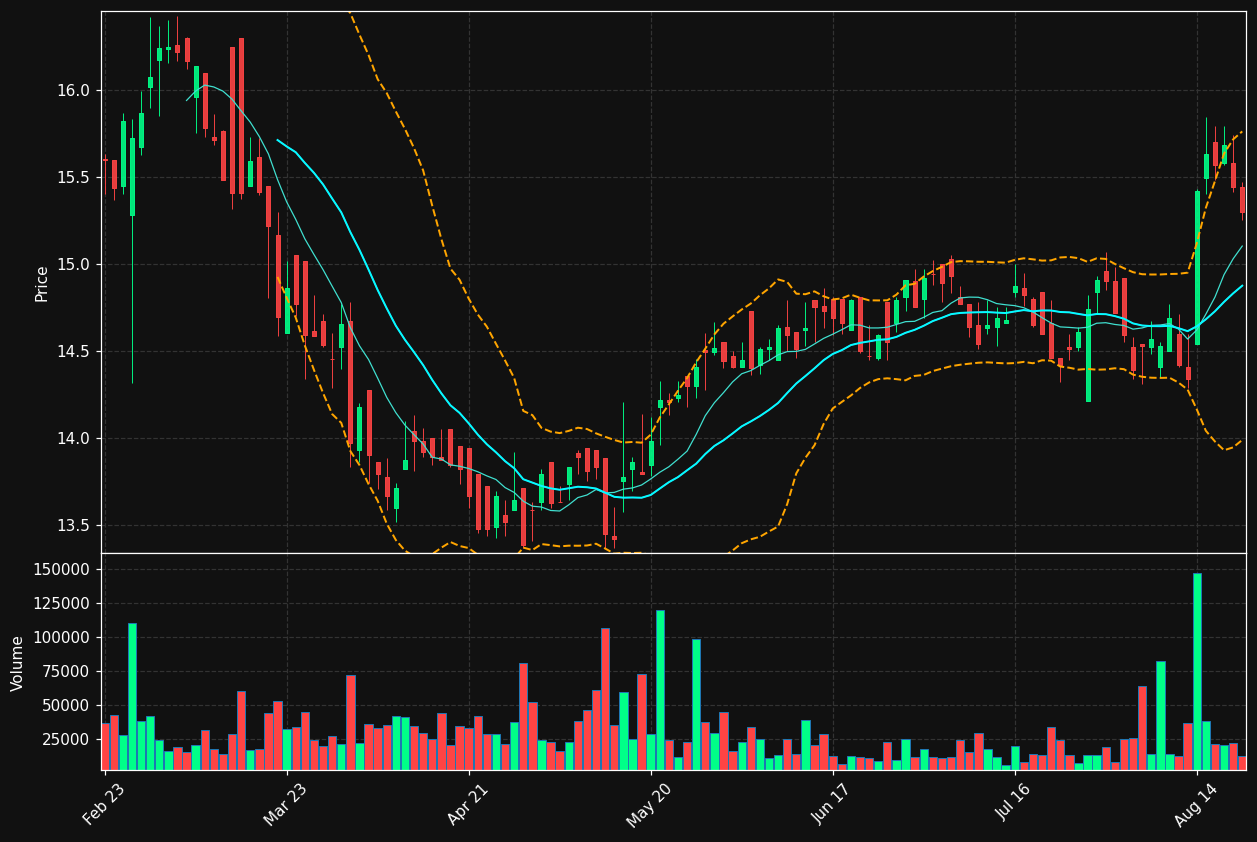
Task: Click the 'Apr 21' date label
Action: point(469,805)
